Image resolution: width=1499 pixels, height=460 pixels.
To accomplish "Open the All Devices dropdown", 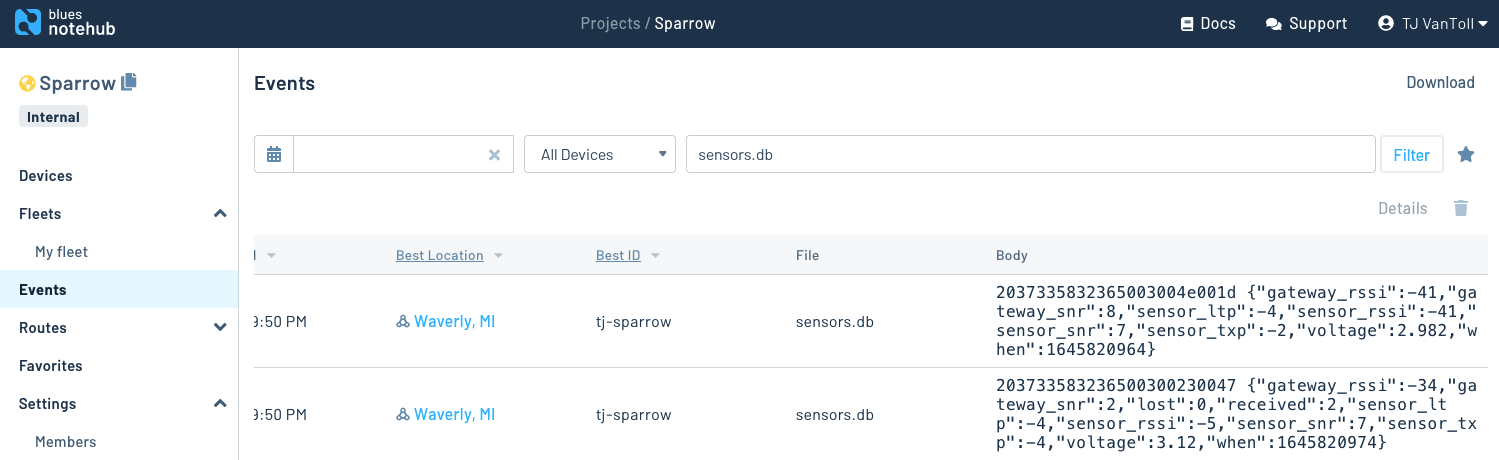I will coord(600,155).
